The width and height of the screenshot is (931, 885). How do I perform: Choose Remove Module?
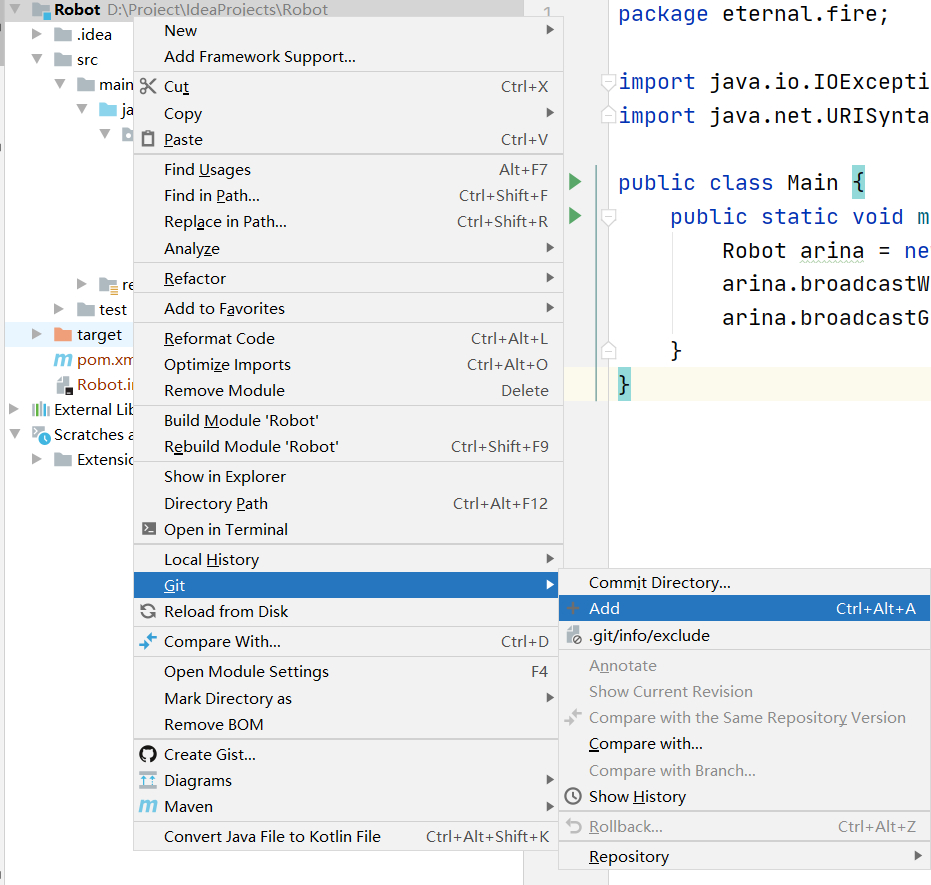348,391
